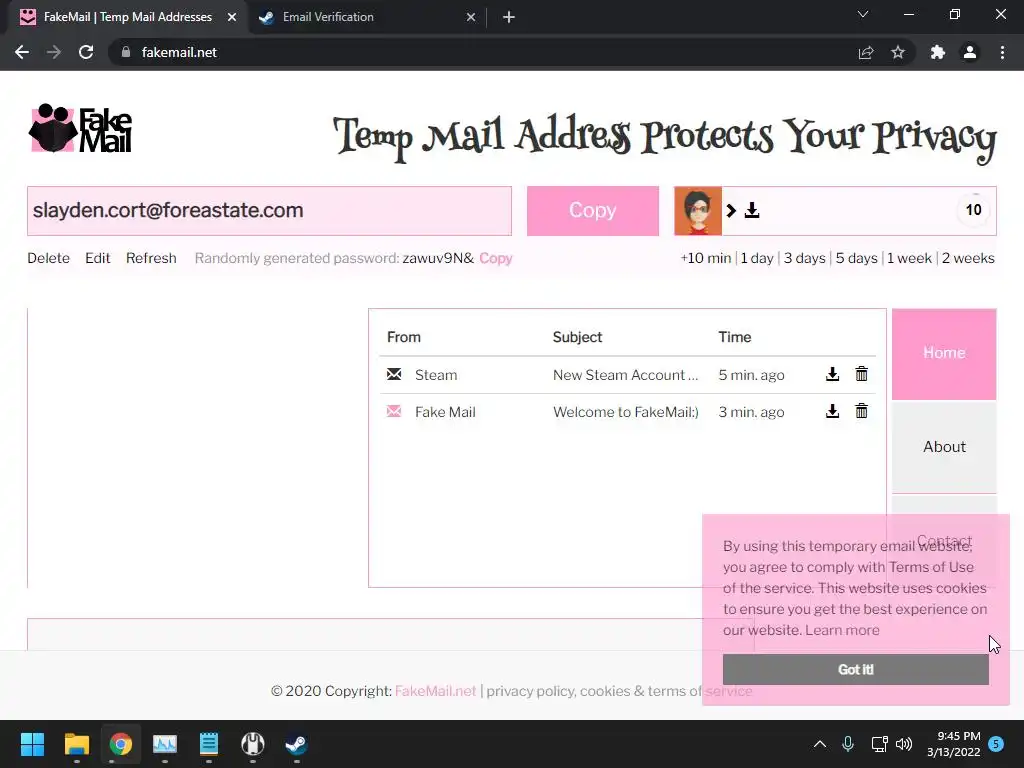1024x768 pixels.
Task: Open the notification badge showing 5
Action: tap(996, 744)
